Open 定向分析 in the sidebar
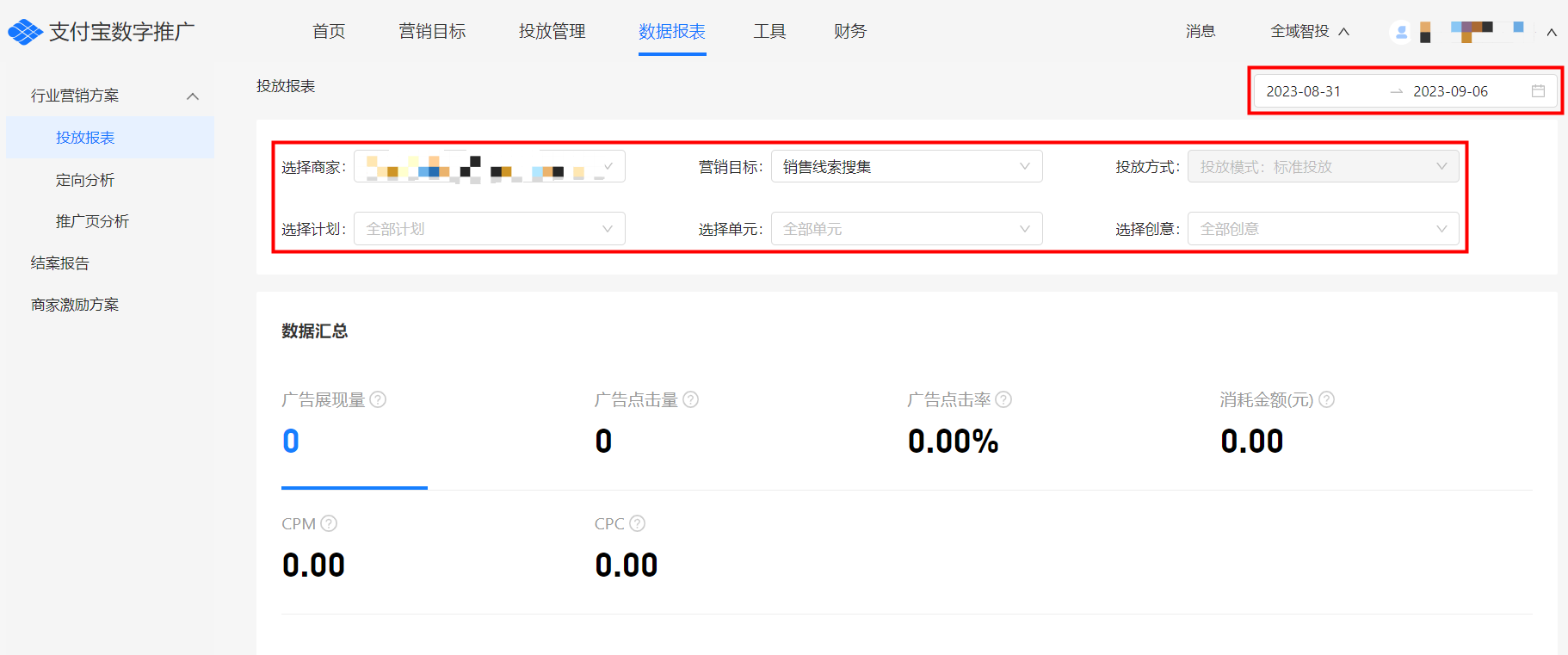 85,180
